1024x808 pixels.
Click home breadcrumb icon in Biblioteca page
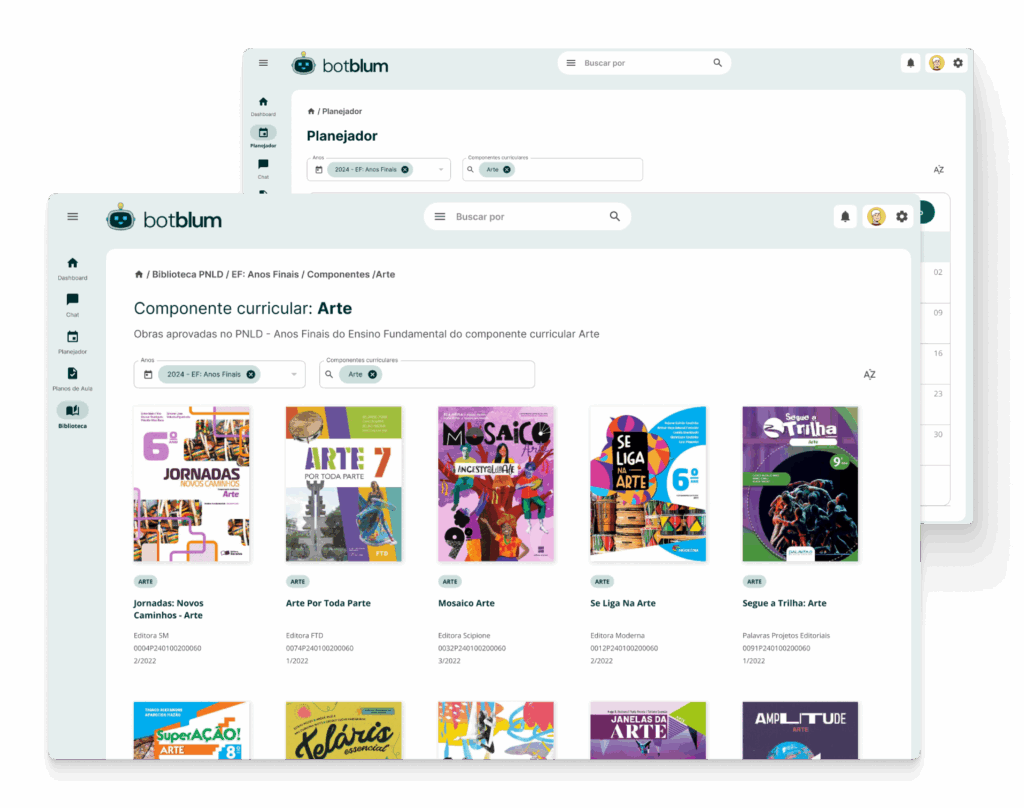point(138,274)
